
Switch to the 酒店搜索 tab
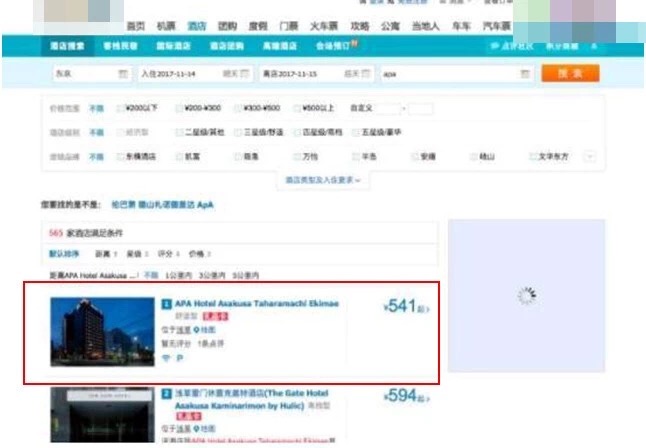(x=67, y=46)
